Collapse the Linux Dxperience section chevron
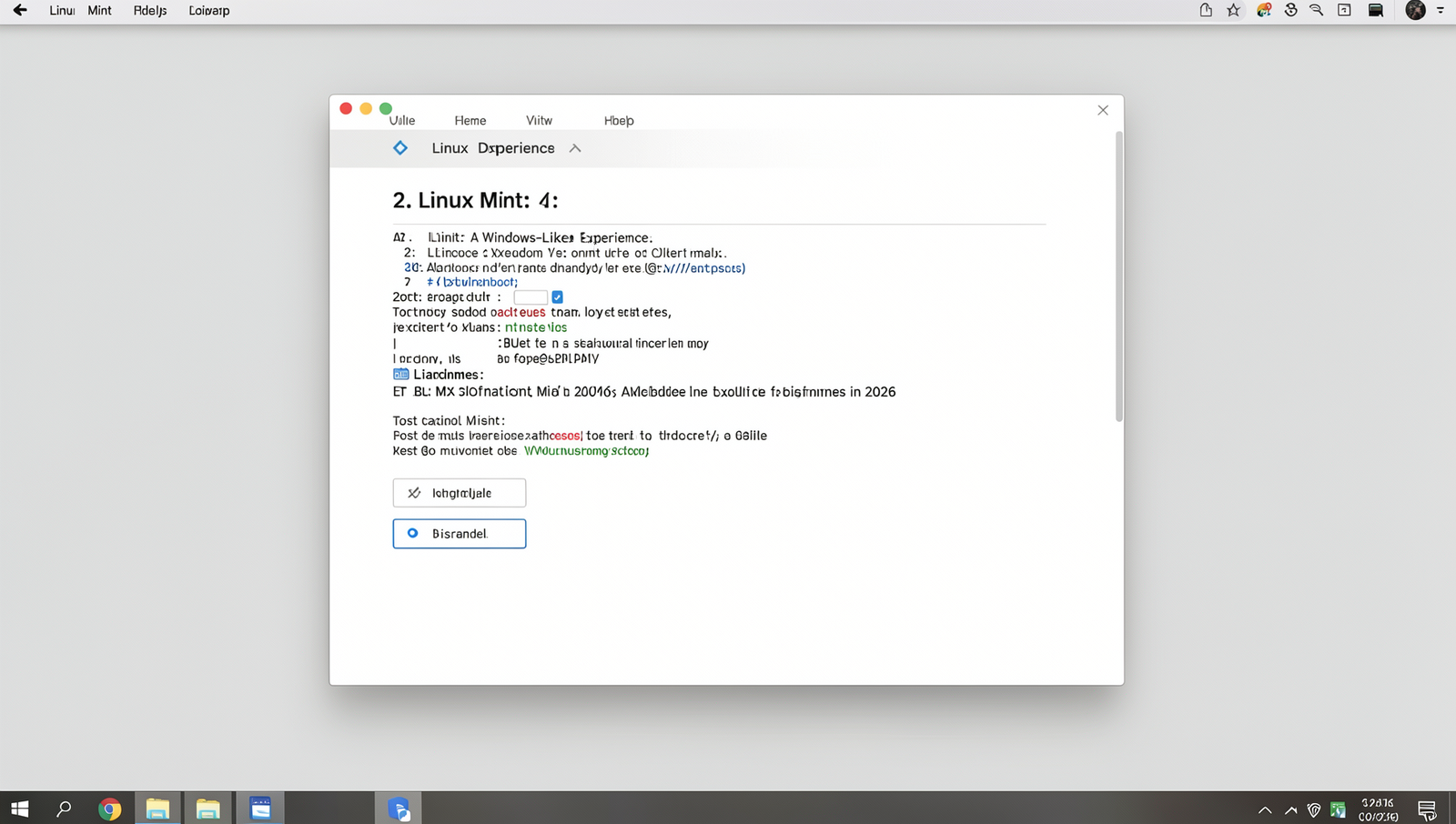Screen dimensions: 1456x824 point(575,148)
